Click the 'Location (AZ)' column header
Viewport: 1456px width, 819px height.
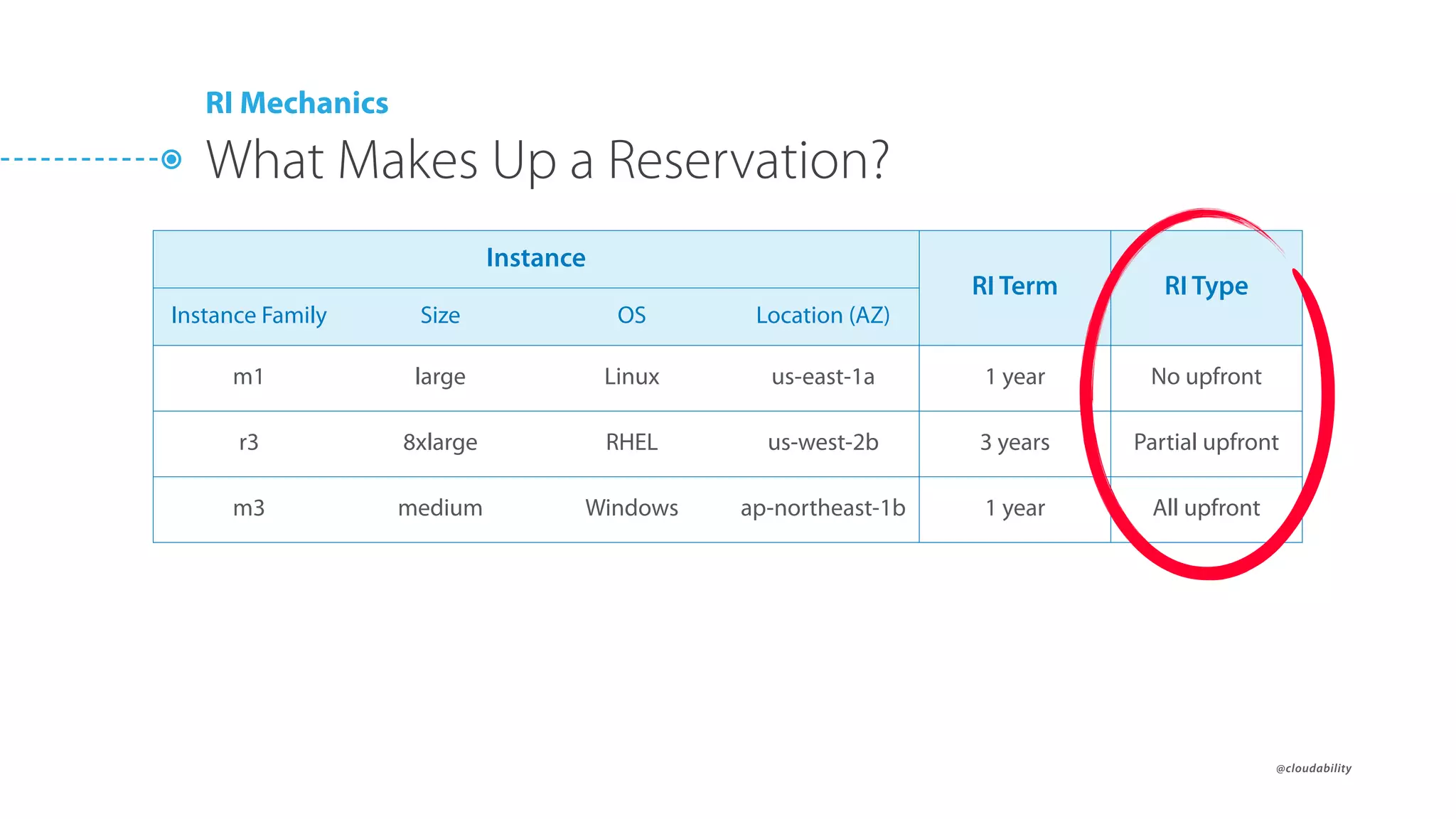point(823,315)
